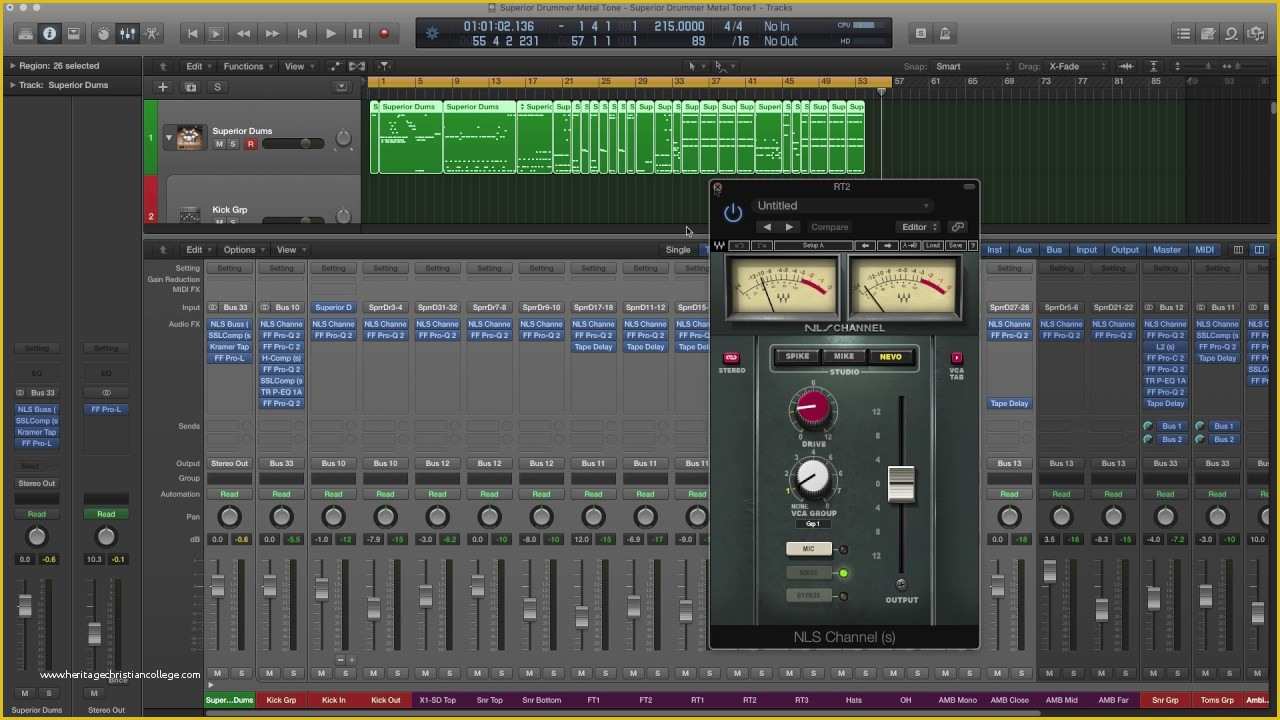Open the Media Browser icon
The height and width of the screenshot is (720, 1280).
(x=1256, y=33)
